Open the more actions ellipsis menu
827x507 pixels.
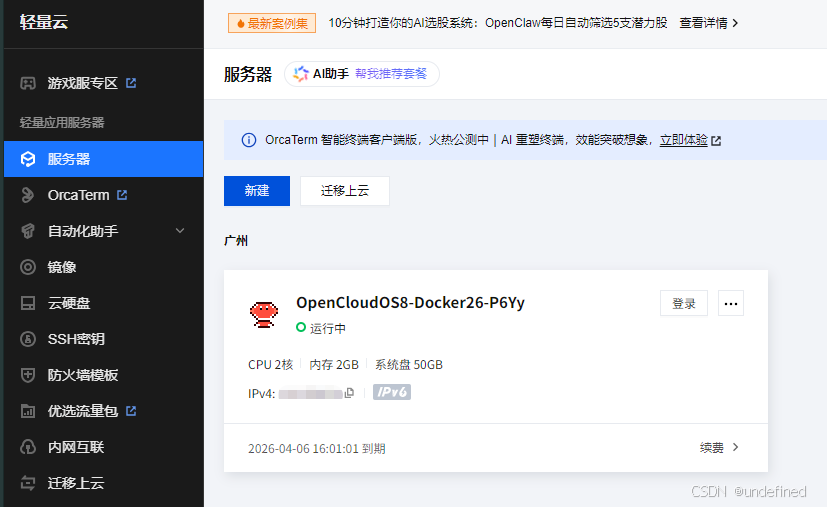click(731, 303)
